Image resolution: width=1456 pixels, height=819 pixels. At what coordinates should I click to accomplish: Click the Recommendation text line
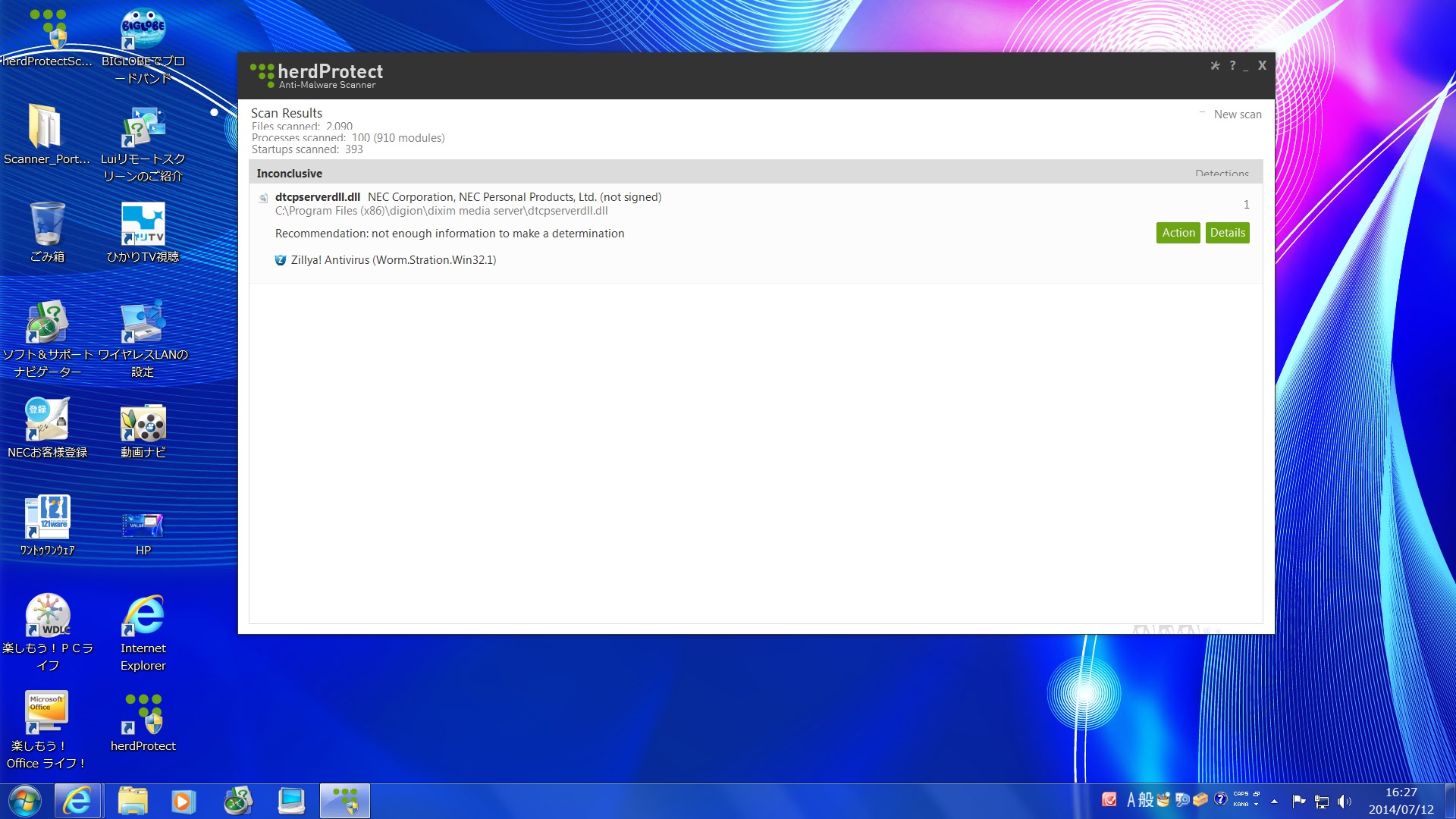click(x=450, y=234)
